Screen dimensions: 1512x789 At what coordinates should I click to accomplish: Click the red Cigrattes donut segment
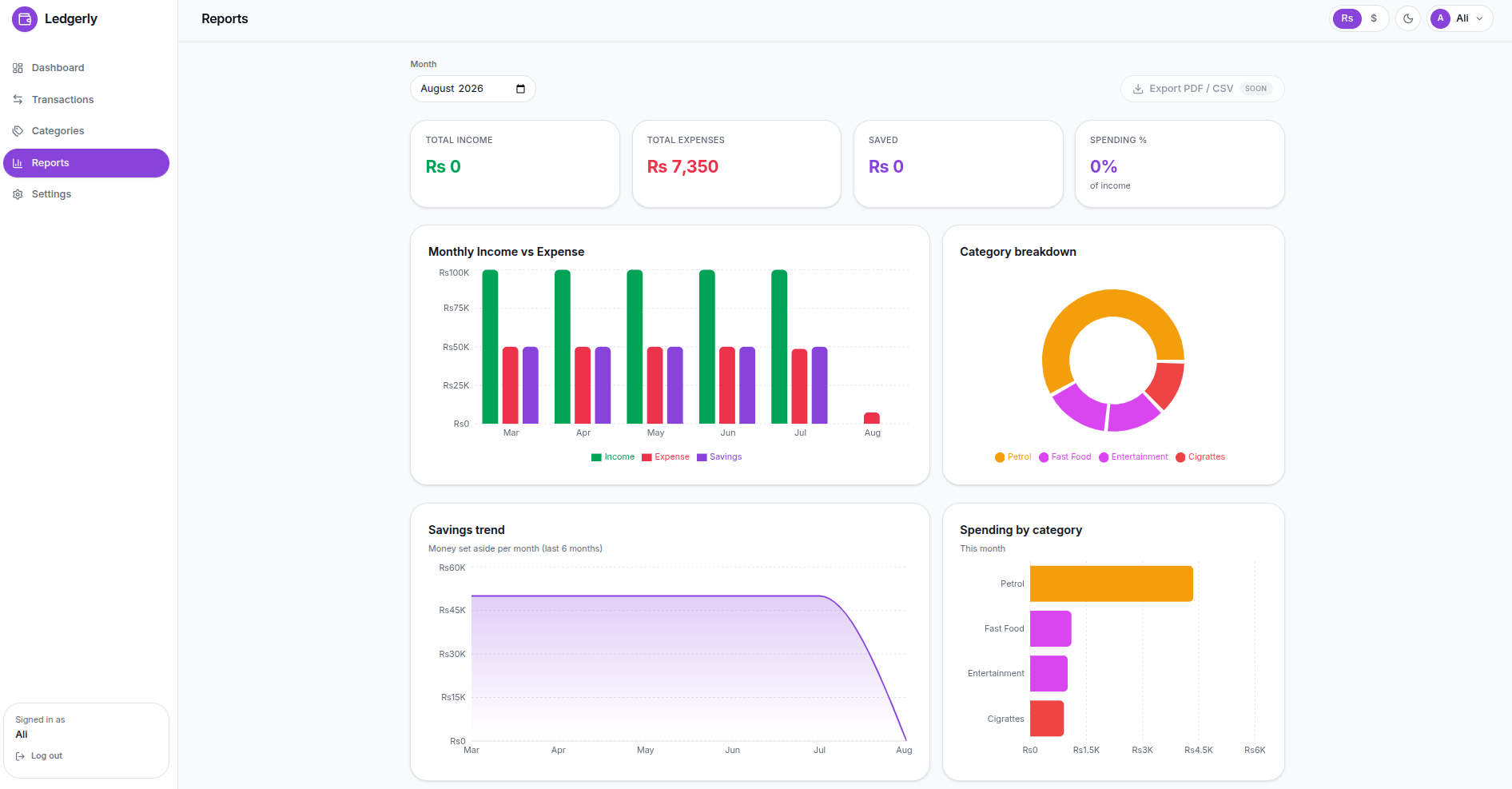(x=1167, y=386)
